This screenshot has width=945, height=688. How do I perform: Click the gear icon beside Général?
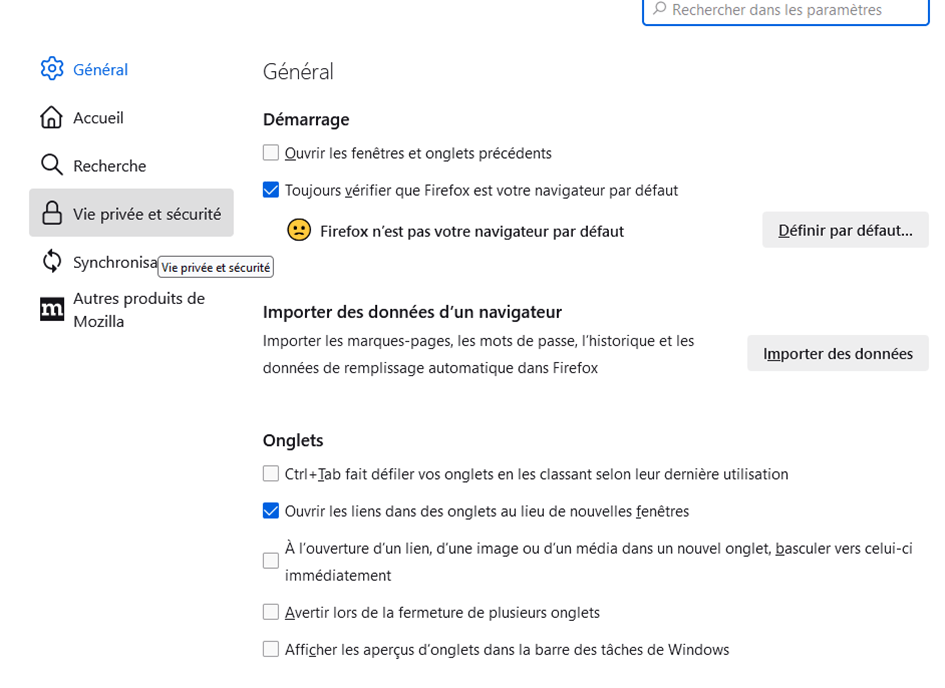[52, 69]
